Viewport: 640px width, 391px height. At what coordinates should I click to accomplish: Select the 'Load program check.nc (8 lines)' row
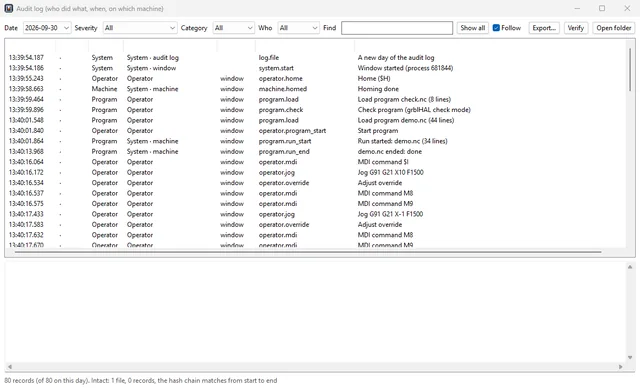point(315,99)
